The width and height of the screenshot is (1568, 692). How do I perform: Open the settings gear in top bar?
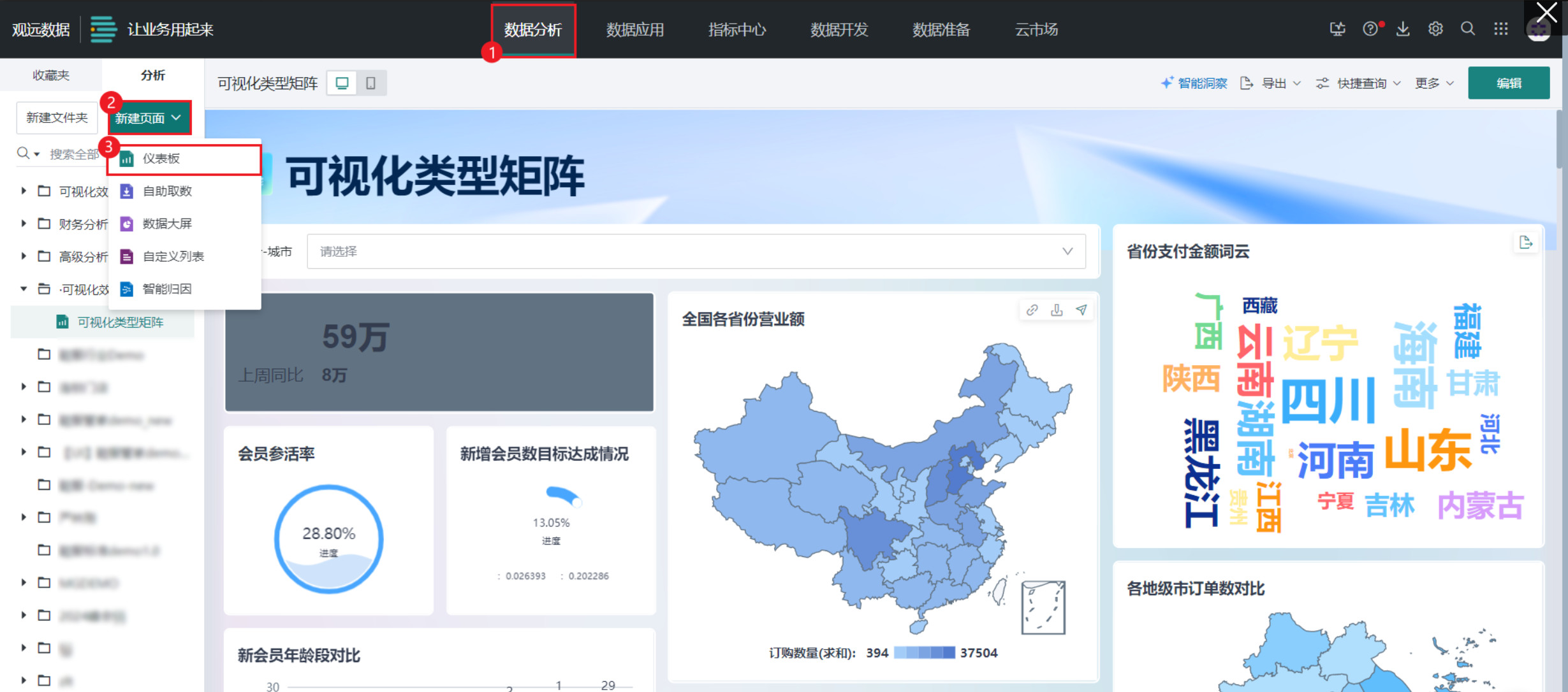[x=1435, y=29]
